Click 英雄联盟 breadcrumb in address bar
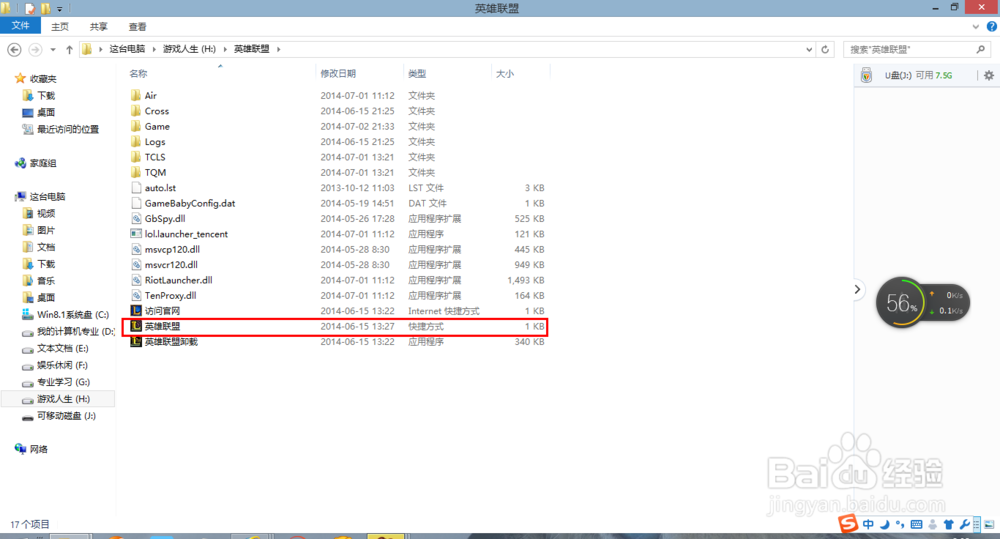Viewport: 1000px width, 539px height. (251, 48)
